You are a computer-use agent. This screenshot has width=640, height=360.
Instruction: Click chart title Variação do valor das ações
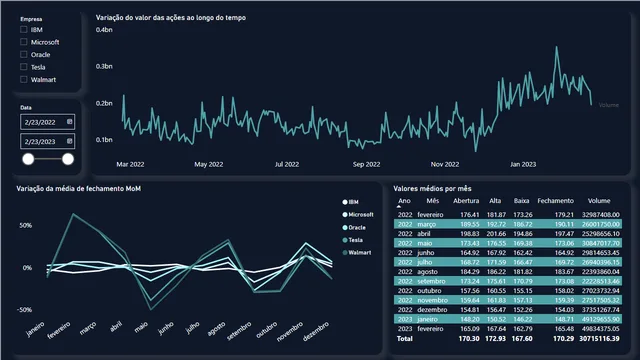(171, 18)
